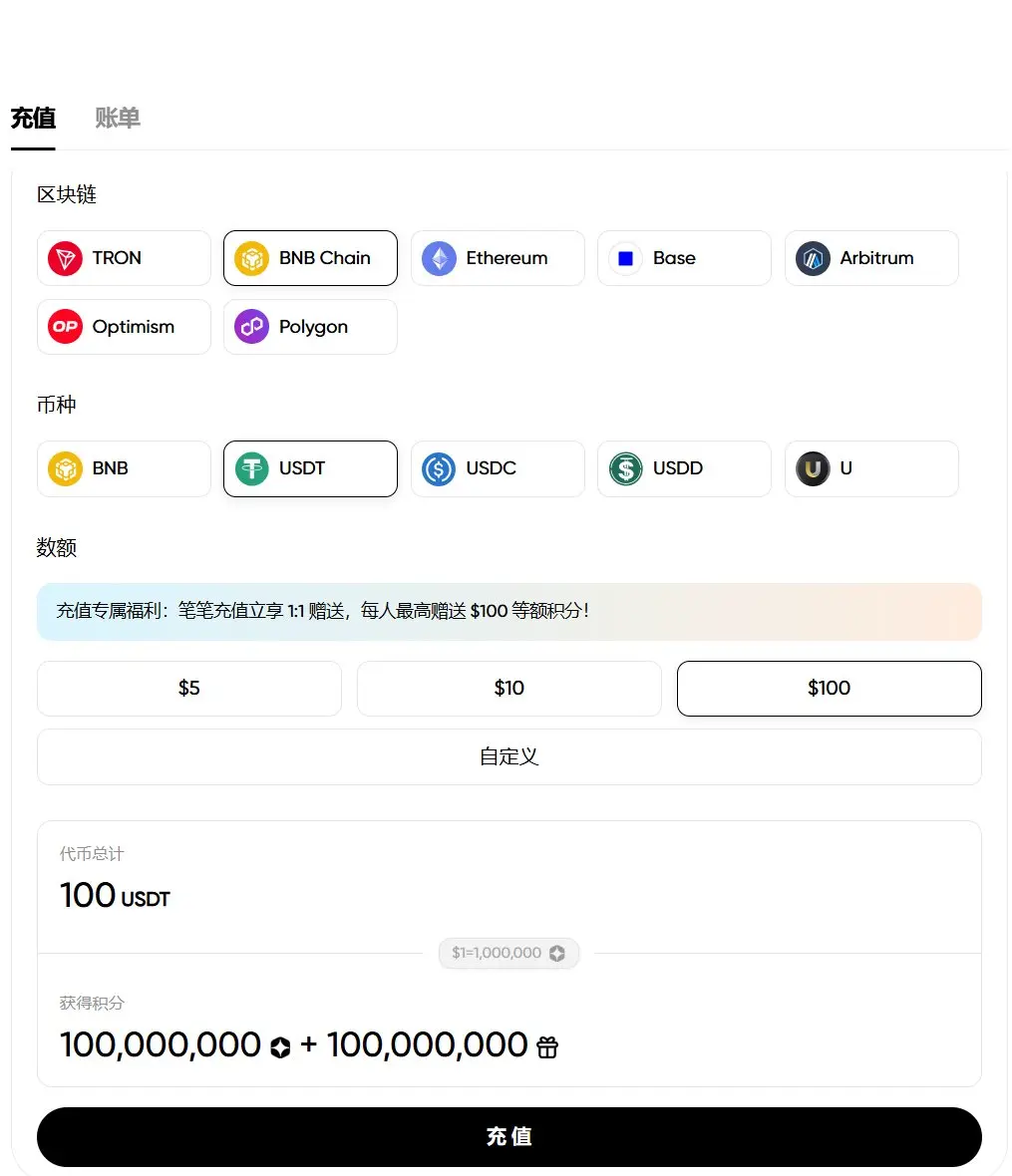Select the TRON blockchain option
Image resolution: width=1012 pixels, height=1176 pixels.
(124, 258)
